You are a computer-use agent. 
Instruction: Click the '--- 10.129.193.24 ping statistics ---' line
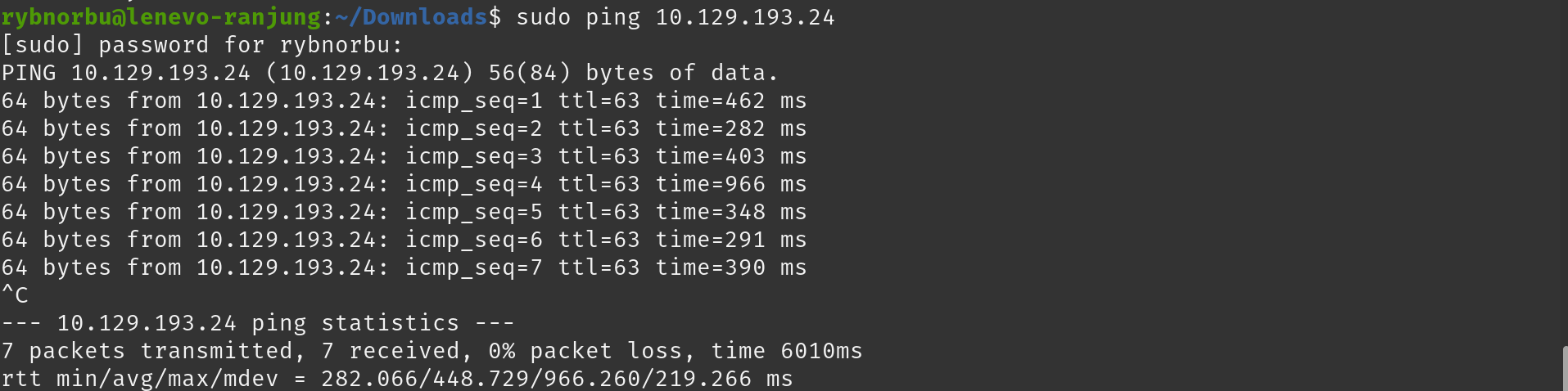tap(258, 323)
